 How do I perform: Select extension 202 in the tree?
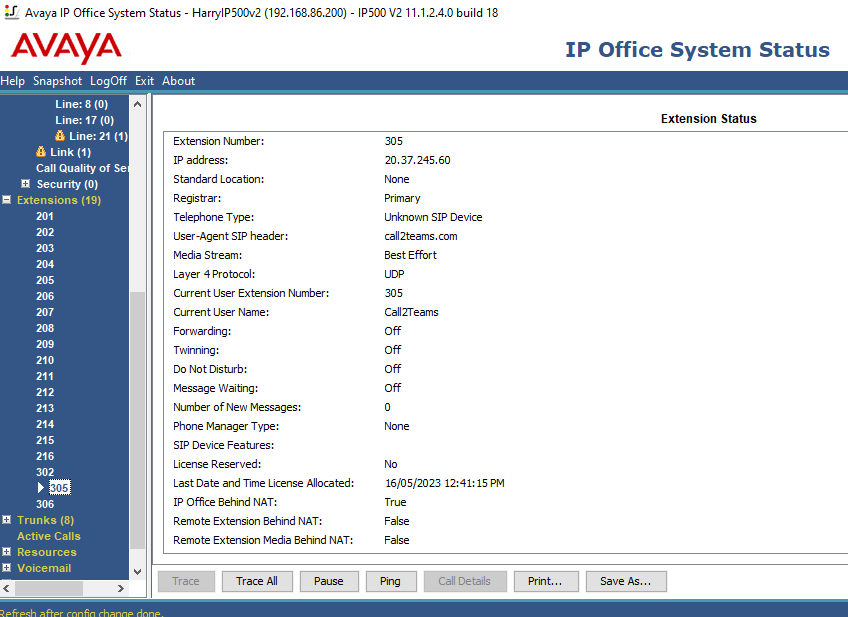(45, 232)
